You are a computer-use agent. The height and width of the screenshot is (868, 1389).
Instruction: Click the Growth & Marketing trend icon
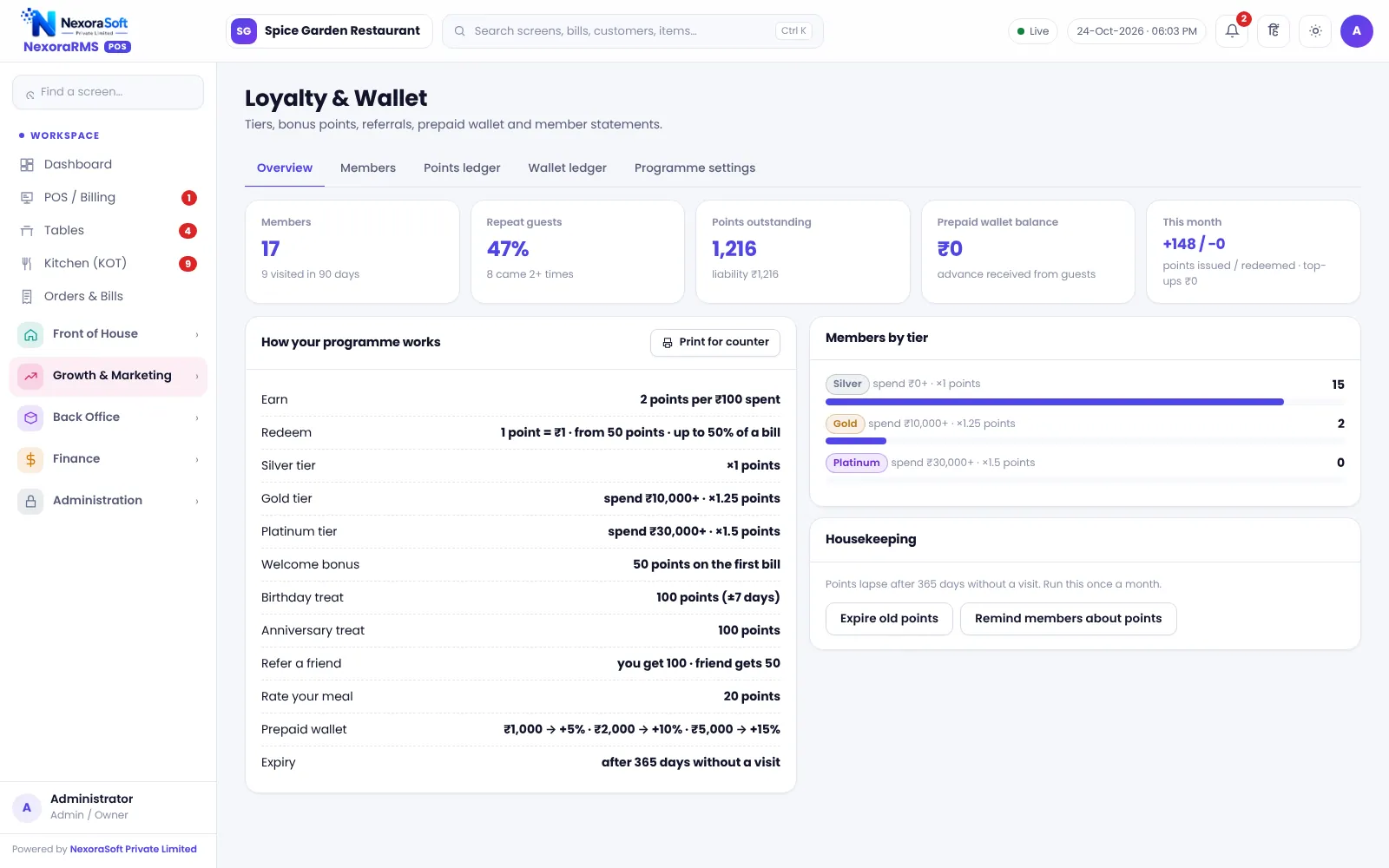30,376
